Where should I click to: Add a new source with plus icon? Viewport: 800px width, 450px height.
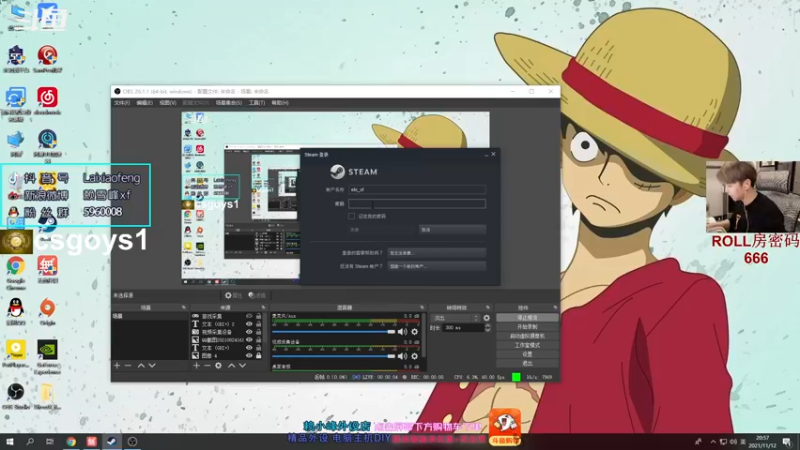(x=196, y=366)
